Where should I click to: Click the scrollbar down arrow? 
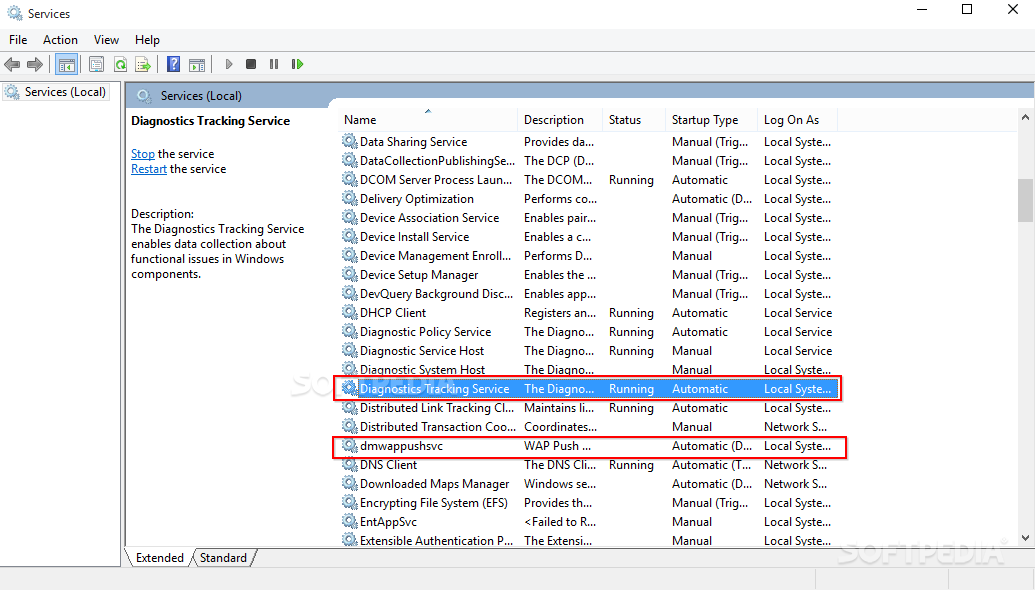(1025, 538)
